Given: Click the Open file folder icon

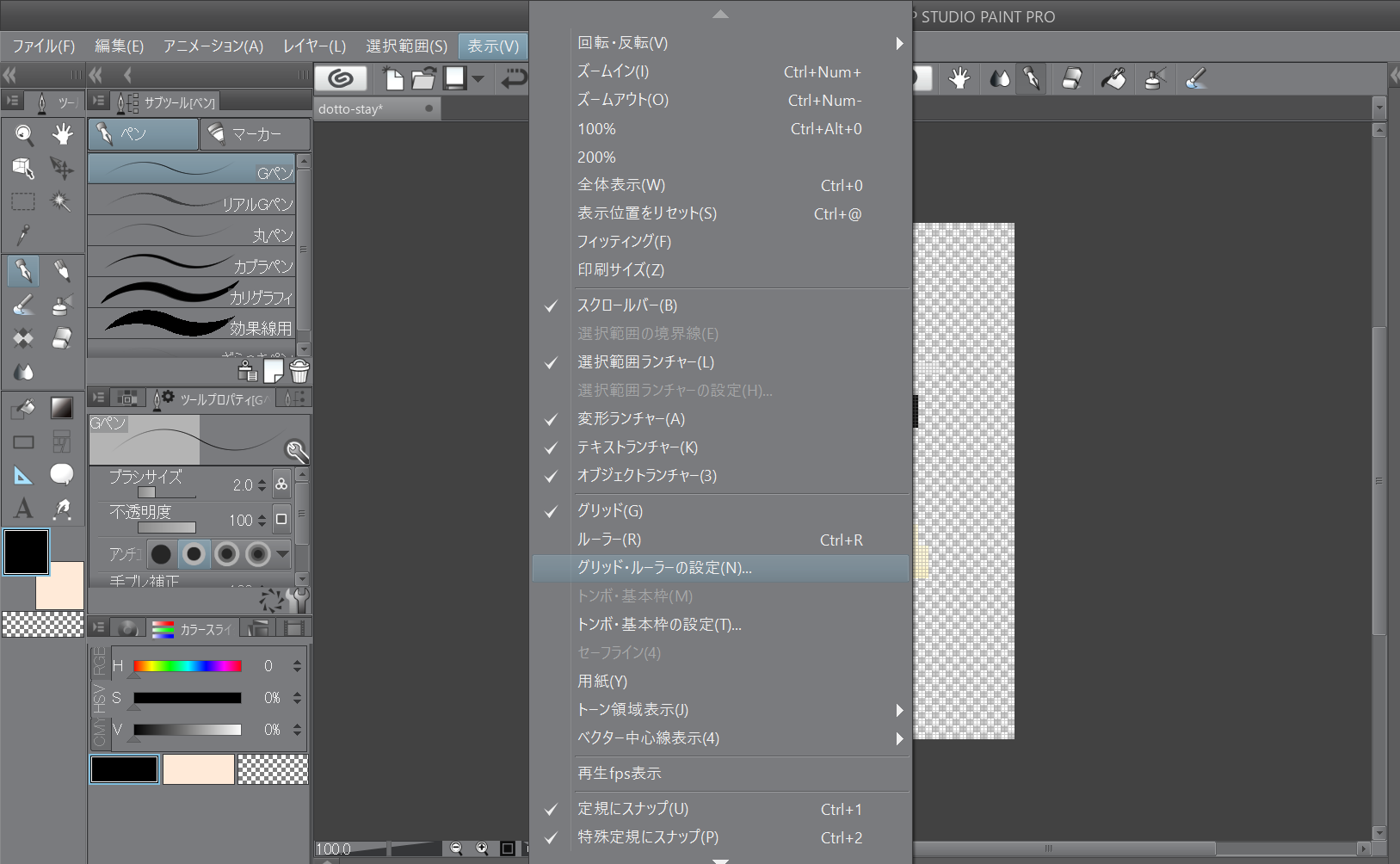Looking at the screenshot, I should tap(423, 79).
